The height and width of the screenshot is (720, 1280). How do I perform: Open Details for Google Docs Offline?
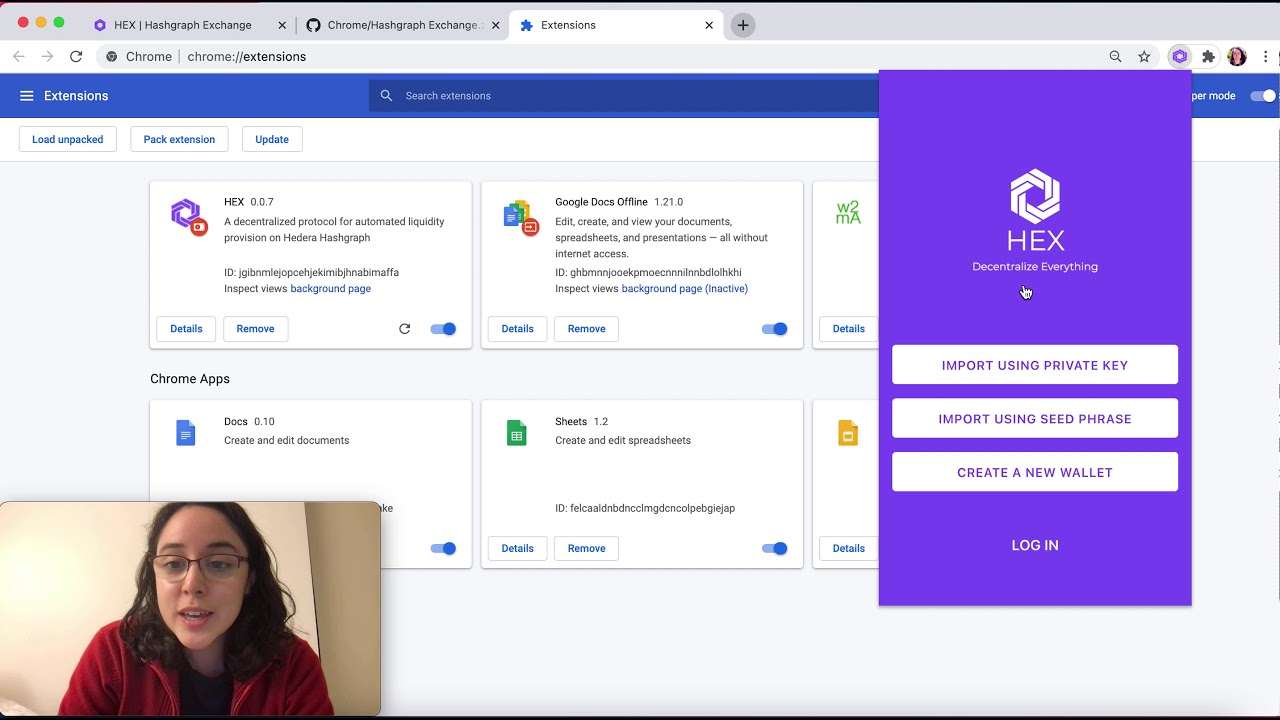[x=517, y=329]
